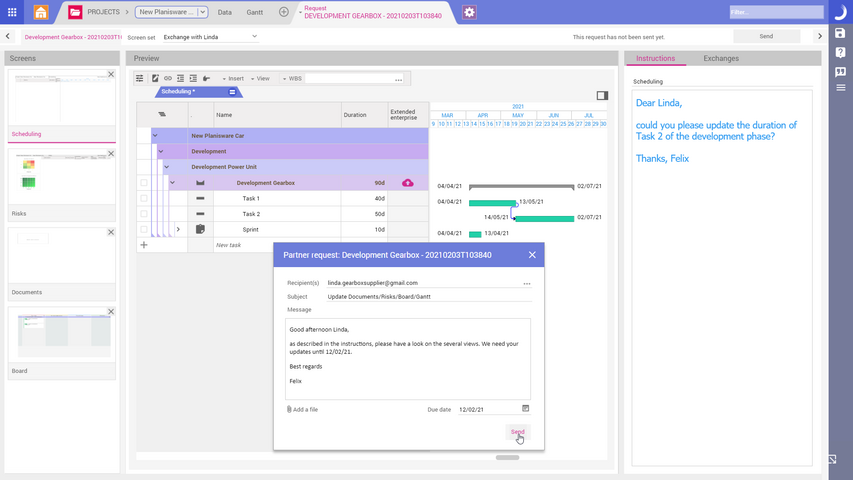Click Send button in partner request dialog

517,432
